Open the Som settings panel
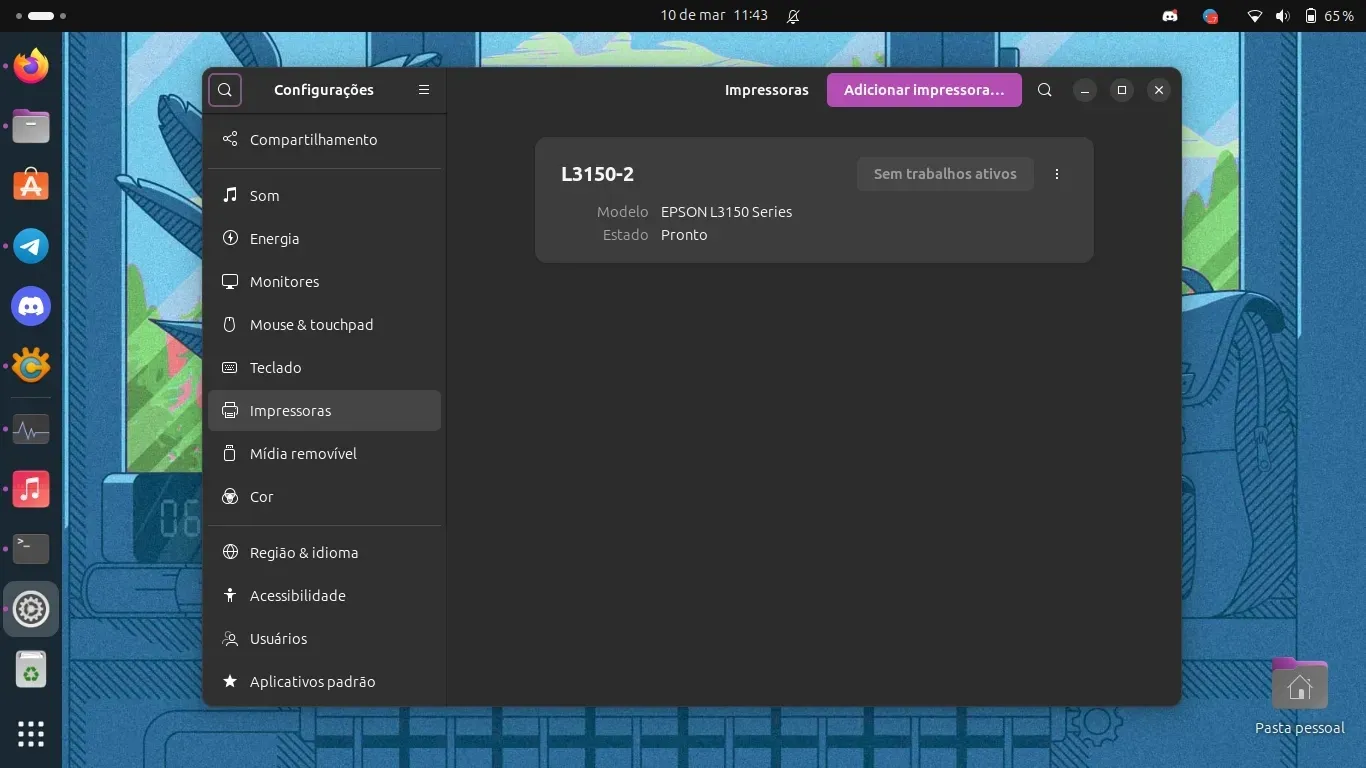Image resolution: width=1366 pixels, height=768 pixels. [x=264, y=196]
